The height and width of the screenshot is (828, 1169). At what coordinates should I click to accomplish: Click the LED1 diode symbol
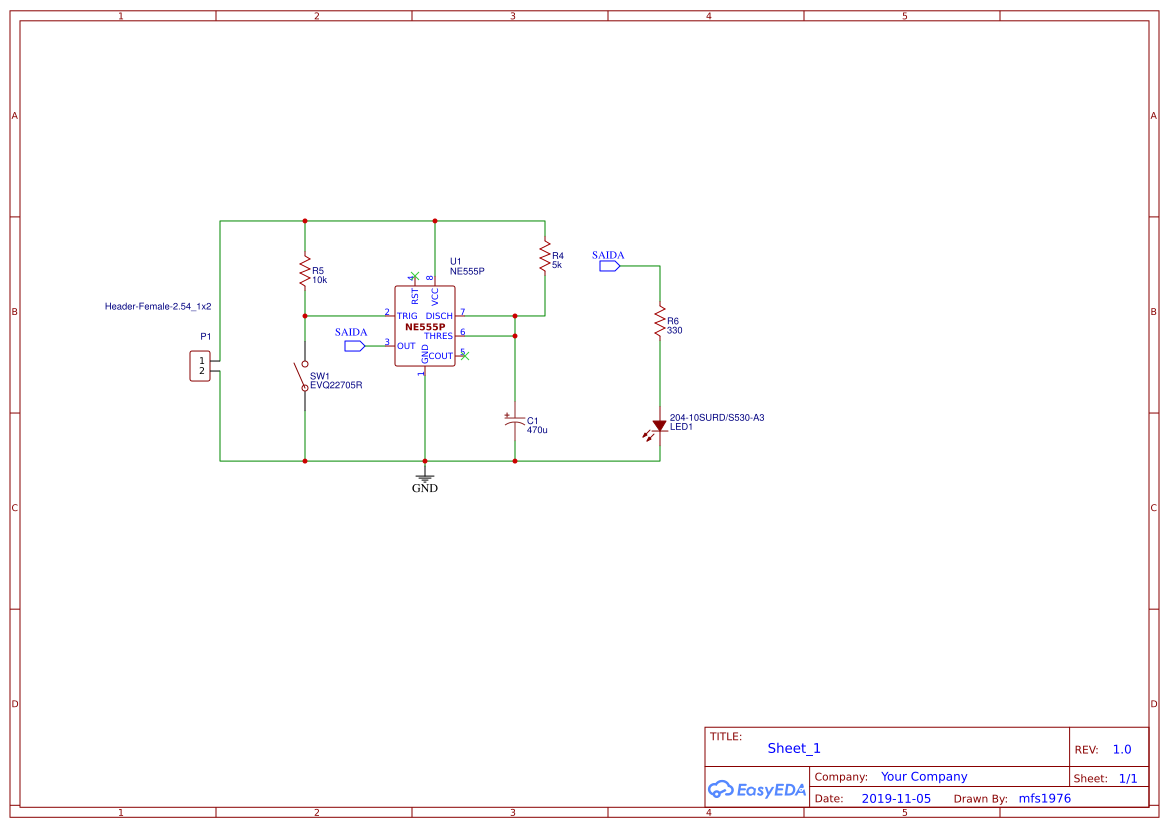(x=659, y=427)
